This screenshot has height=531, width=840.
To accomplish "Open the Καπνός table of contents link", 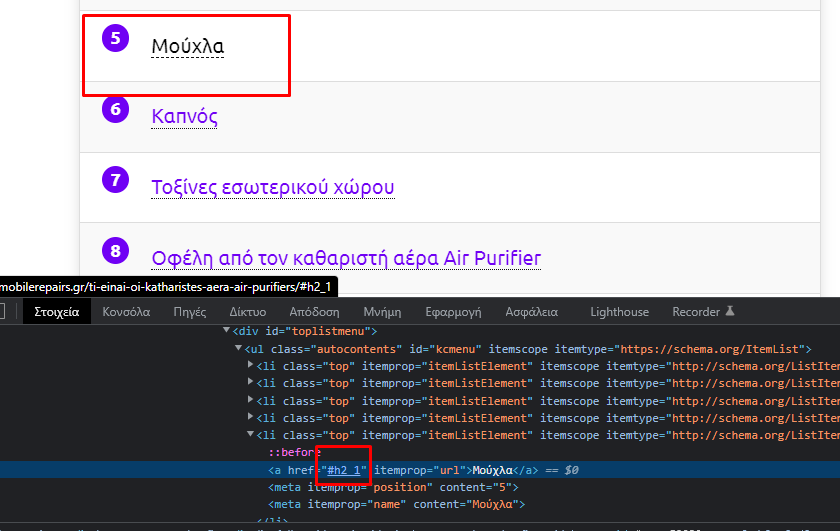I will 184,116.
